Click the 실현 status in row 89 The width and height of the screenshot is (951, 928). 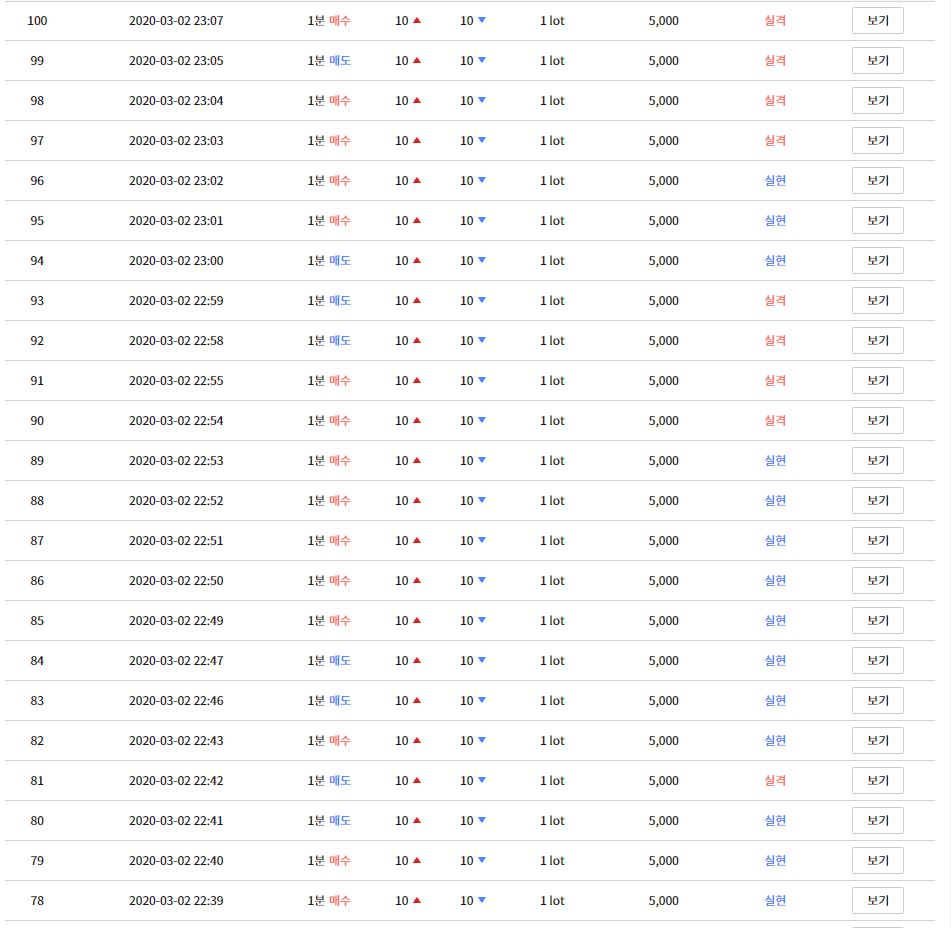tap(775, 461)
